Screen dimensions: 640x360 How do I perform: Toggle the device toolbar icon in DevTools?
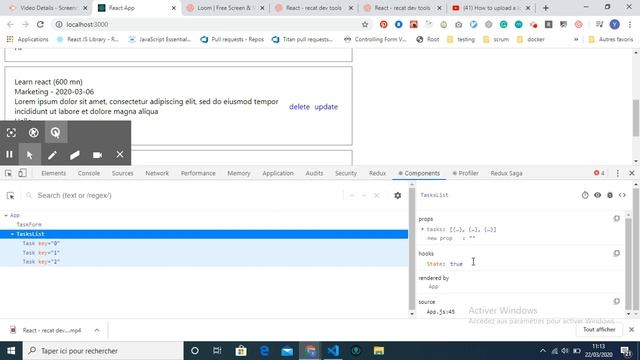pyautogui.click(x=22, y=173)
